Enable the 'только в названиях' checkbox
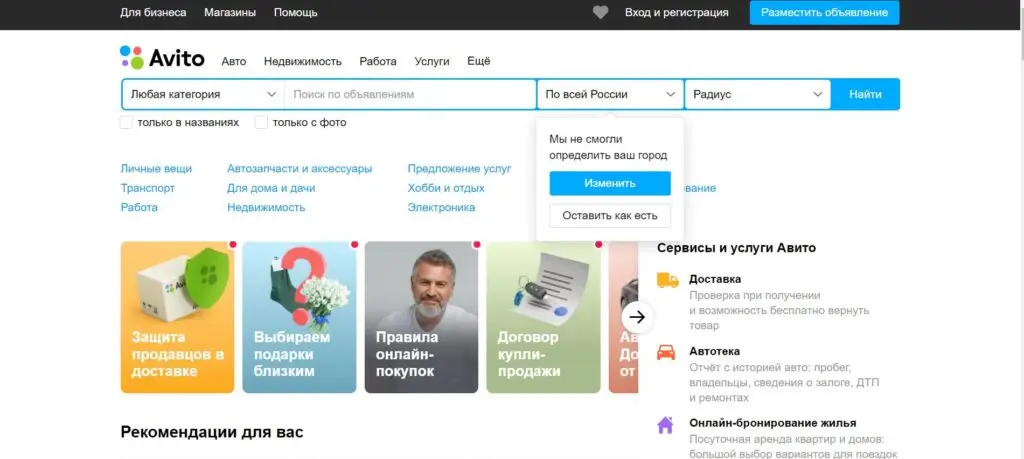1024x459 pixels. point(126,123)
